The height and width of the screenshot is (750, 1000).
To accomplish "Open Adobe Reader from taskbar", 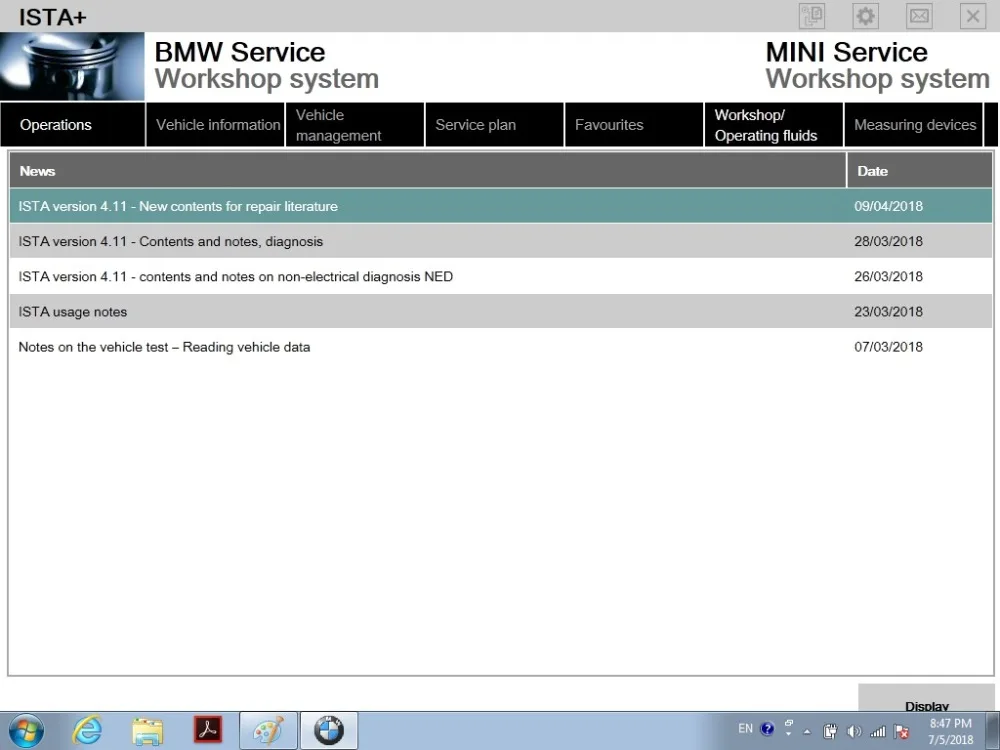I will coord(208,730).
